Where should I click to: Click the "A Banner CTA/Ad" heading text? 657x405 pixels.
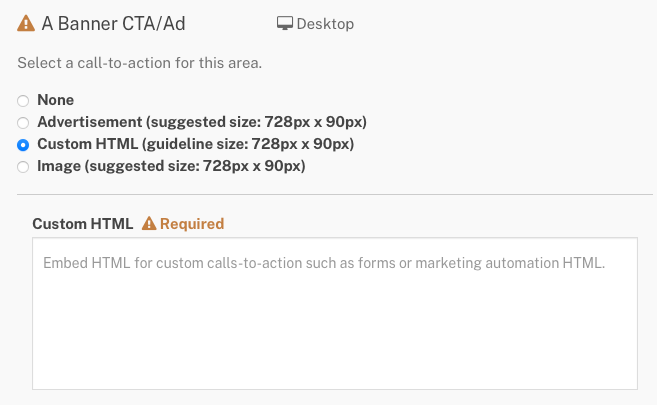click(113, 23)
